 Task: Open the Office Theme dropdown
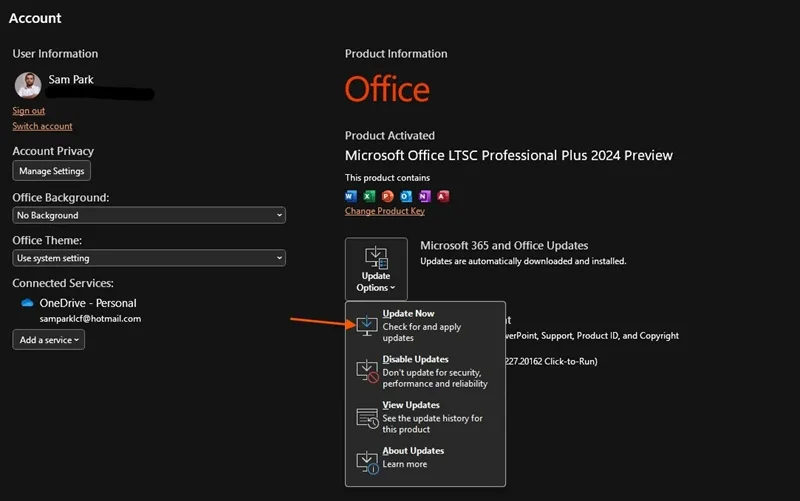pos(149,258)
